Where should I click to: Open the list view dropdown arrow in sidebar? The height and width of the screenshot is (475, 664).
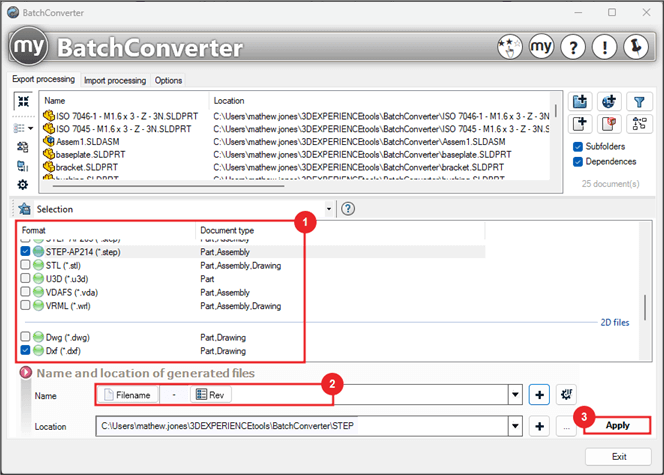[30, 128]
